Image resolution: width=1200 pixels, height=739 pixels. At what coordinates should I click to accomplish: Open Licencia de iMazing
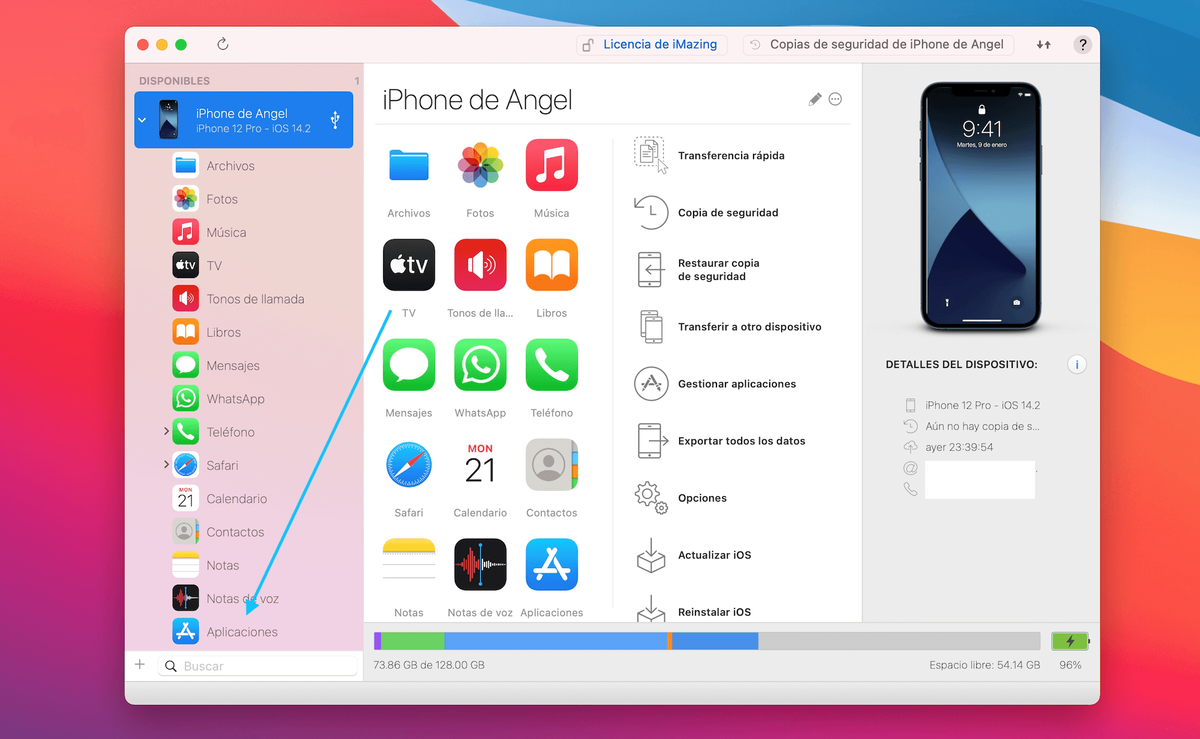(651, 44)
